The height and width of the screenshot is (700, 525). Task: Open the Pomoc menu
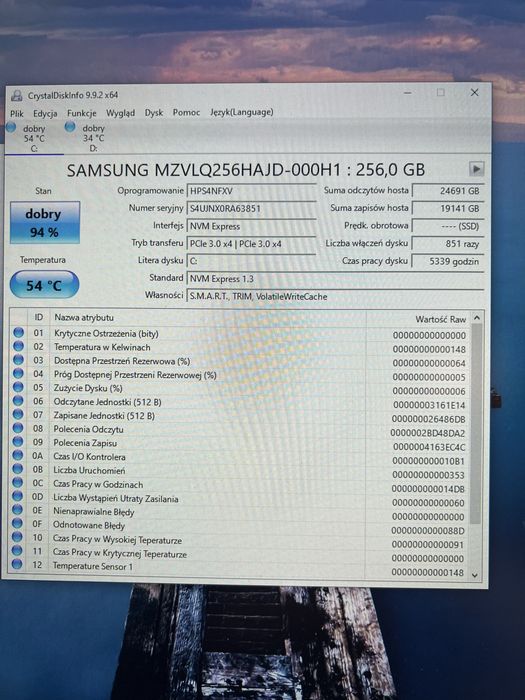pyautogui.click(x=186, y=112)
